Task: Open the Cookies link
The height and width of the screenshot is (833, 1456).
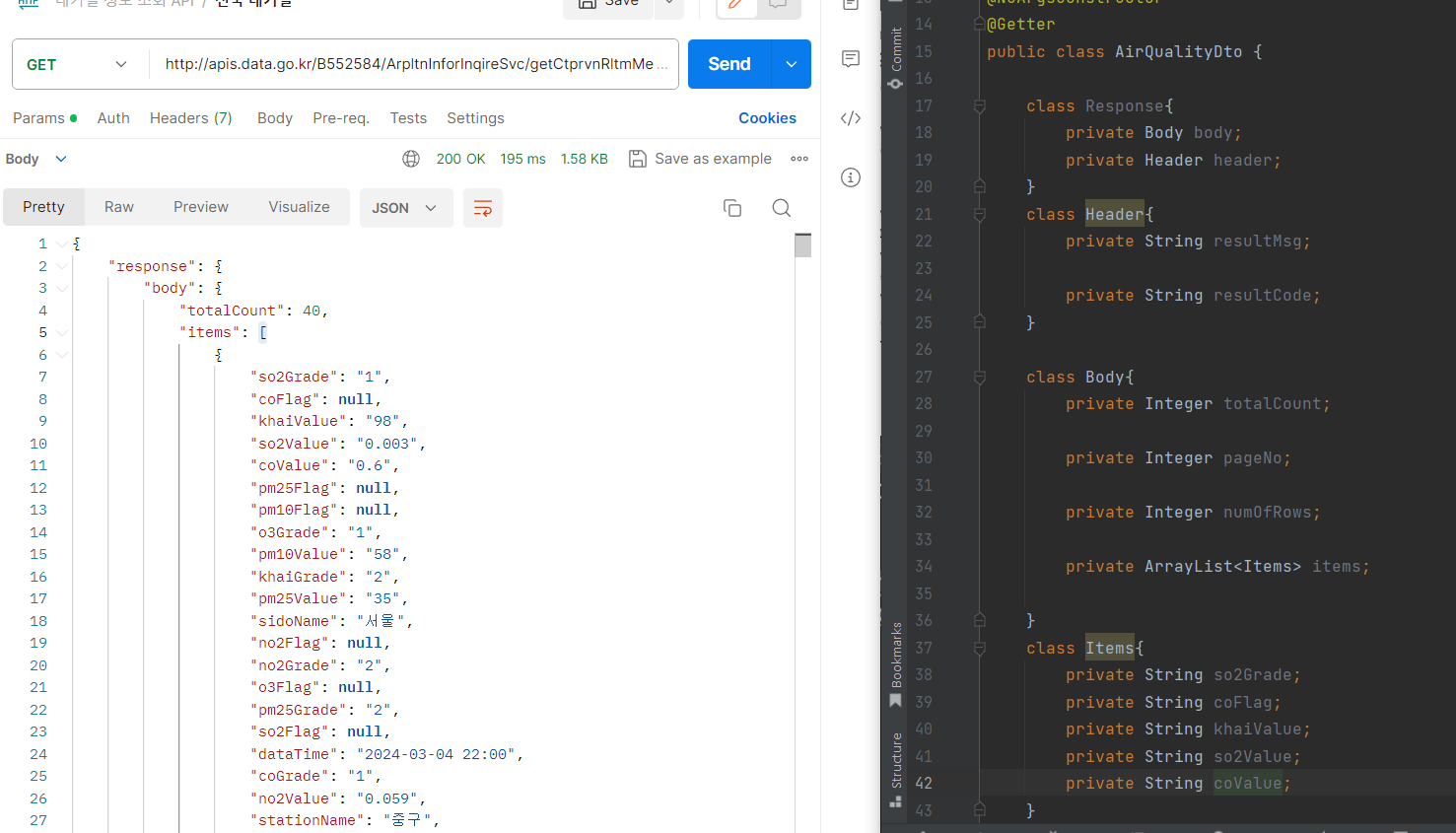Action: pos(767,118)
